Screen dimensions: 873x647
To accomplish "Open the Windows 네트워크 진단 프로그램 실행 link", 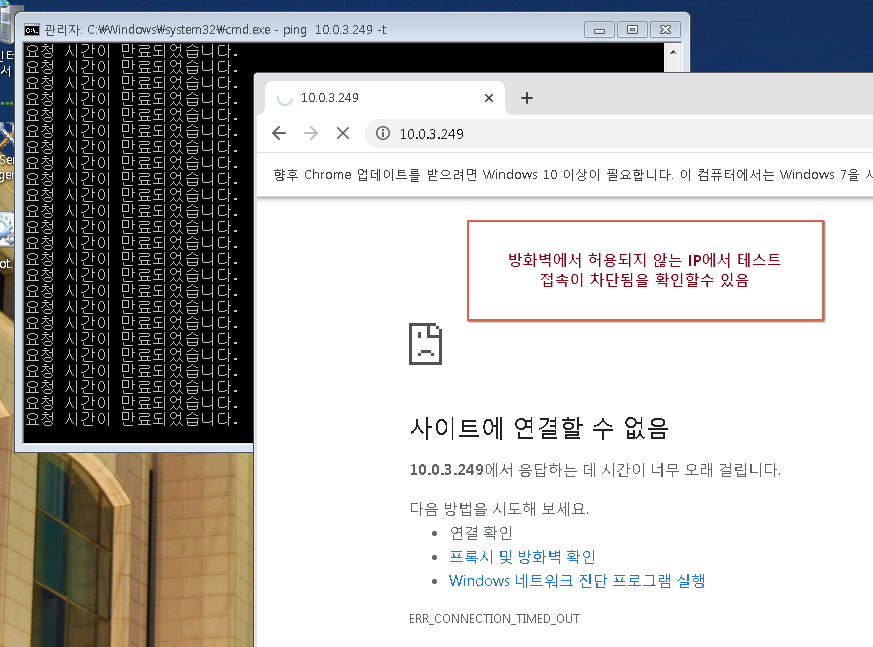I will [577, 581].
